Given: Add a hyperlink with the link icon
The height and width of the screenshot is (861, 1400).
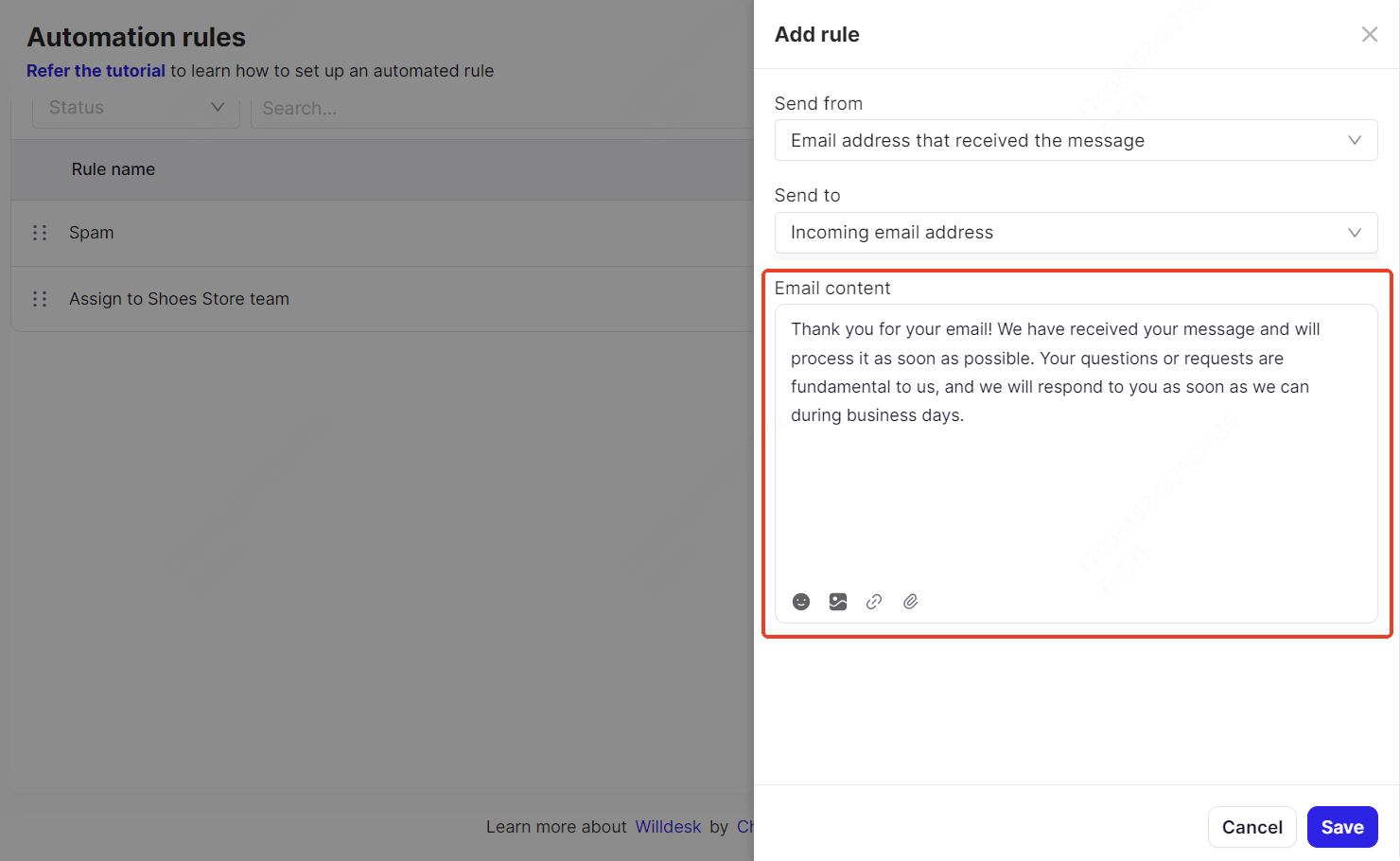Looking at the screenshot, I should click(x=874, y=602).
